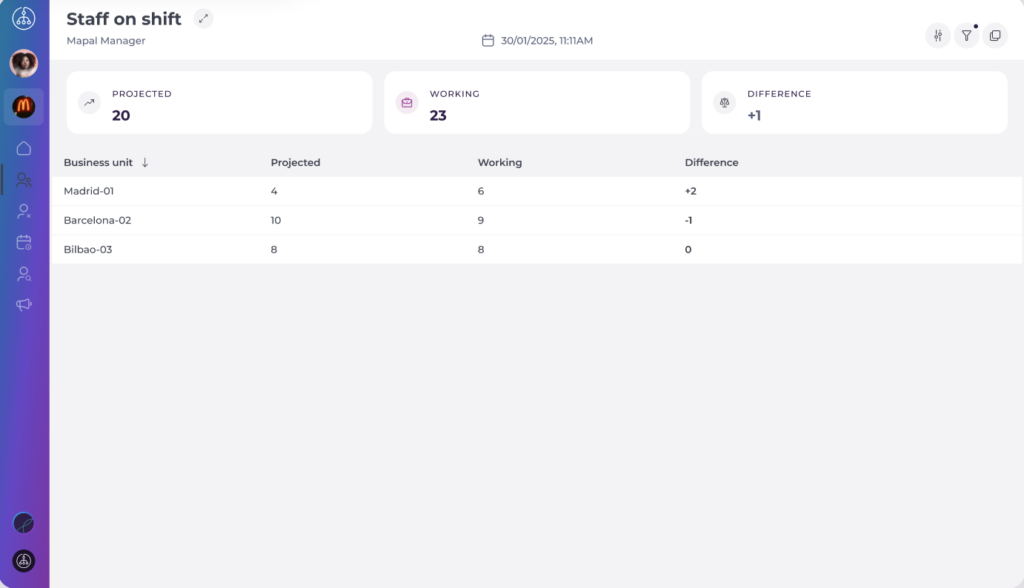
Task: Click the Working summary card
Action: (x=536, y=103)
